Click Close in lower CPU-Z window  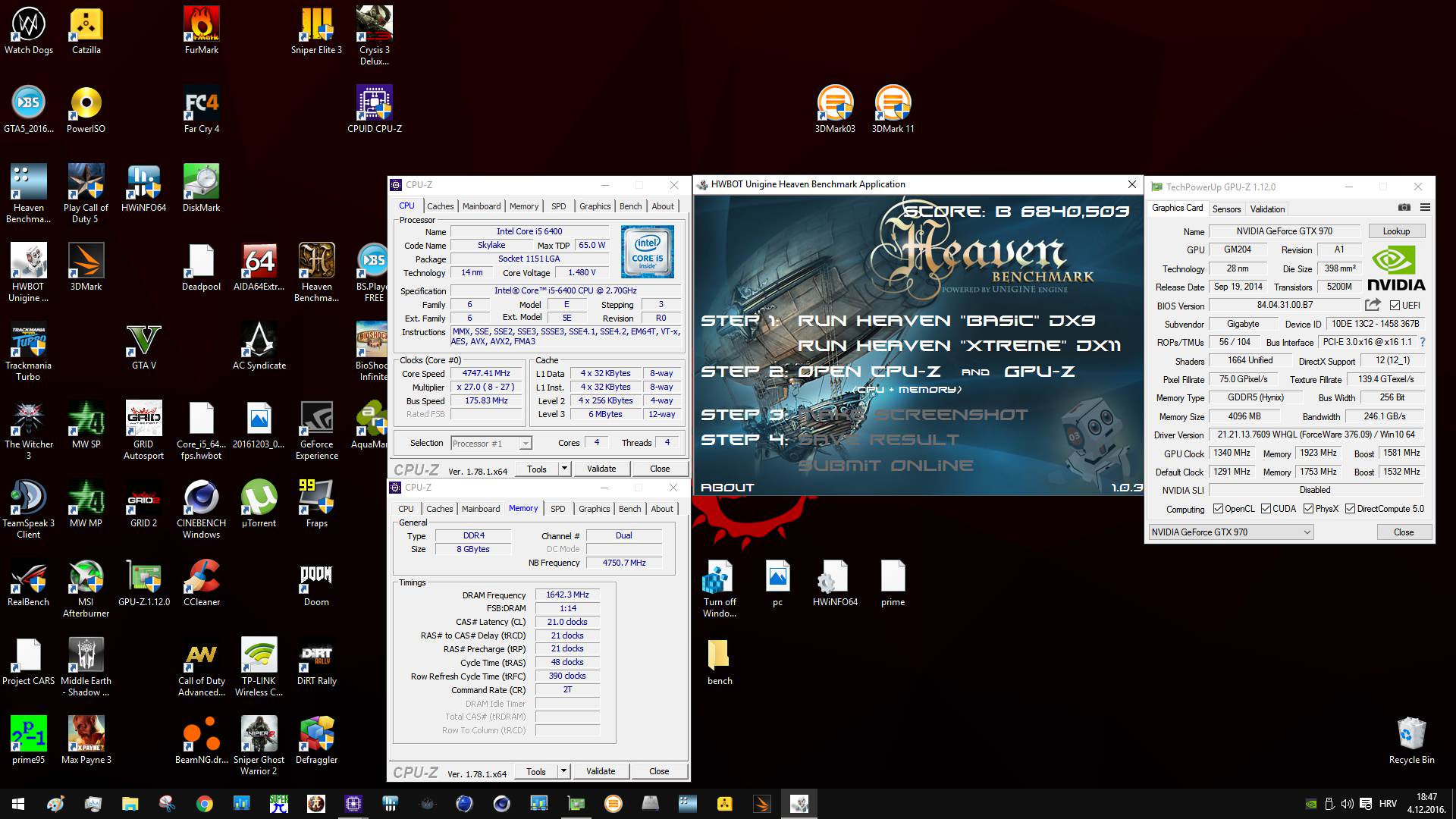659,771
